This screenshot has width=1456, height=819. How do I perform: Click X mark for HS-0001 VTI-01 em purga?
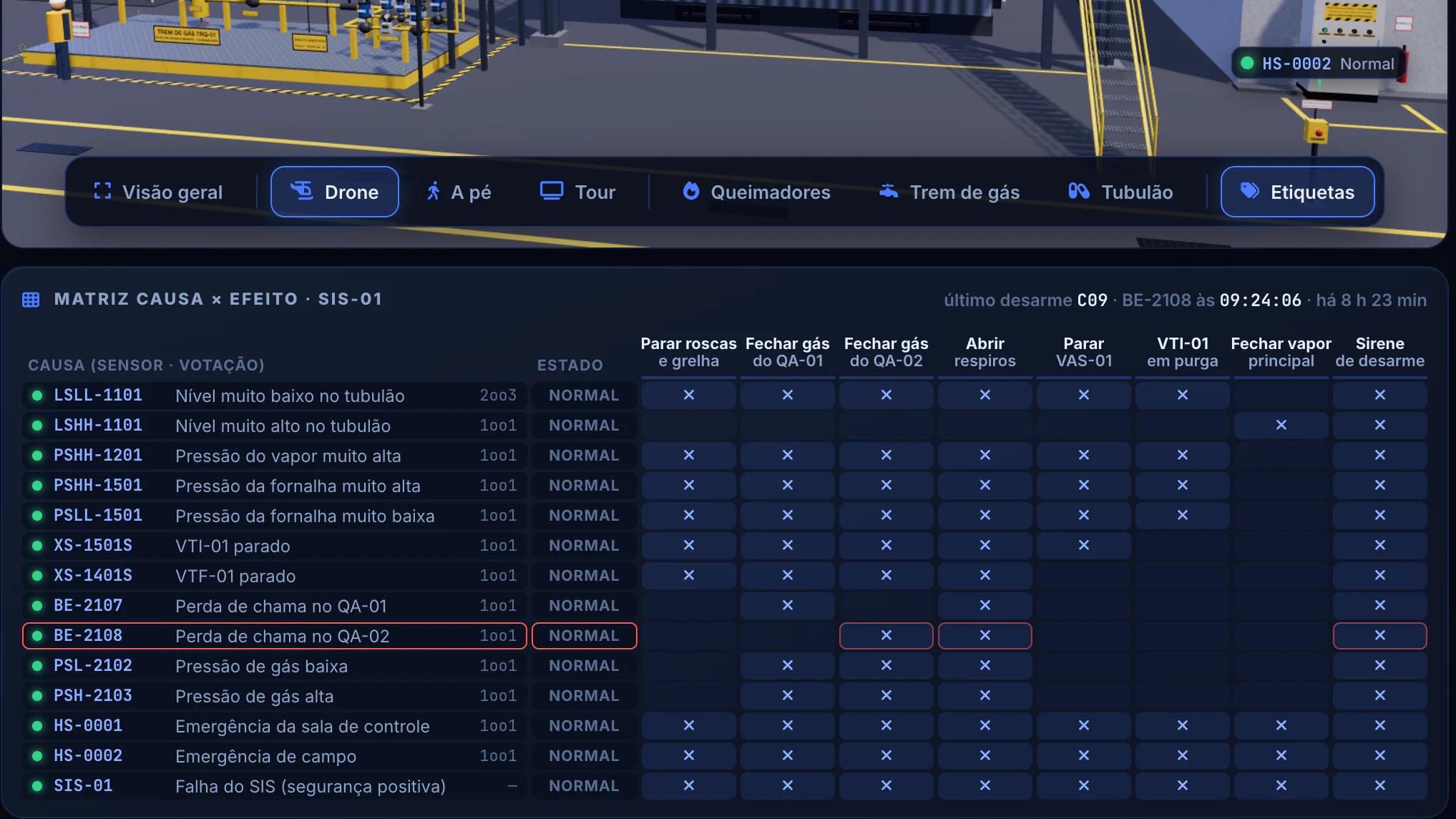click(x=1183, y=725)
